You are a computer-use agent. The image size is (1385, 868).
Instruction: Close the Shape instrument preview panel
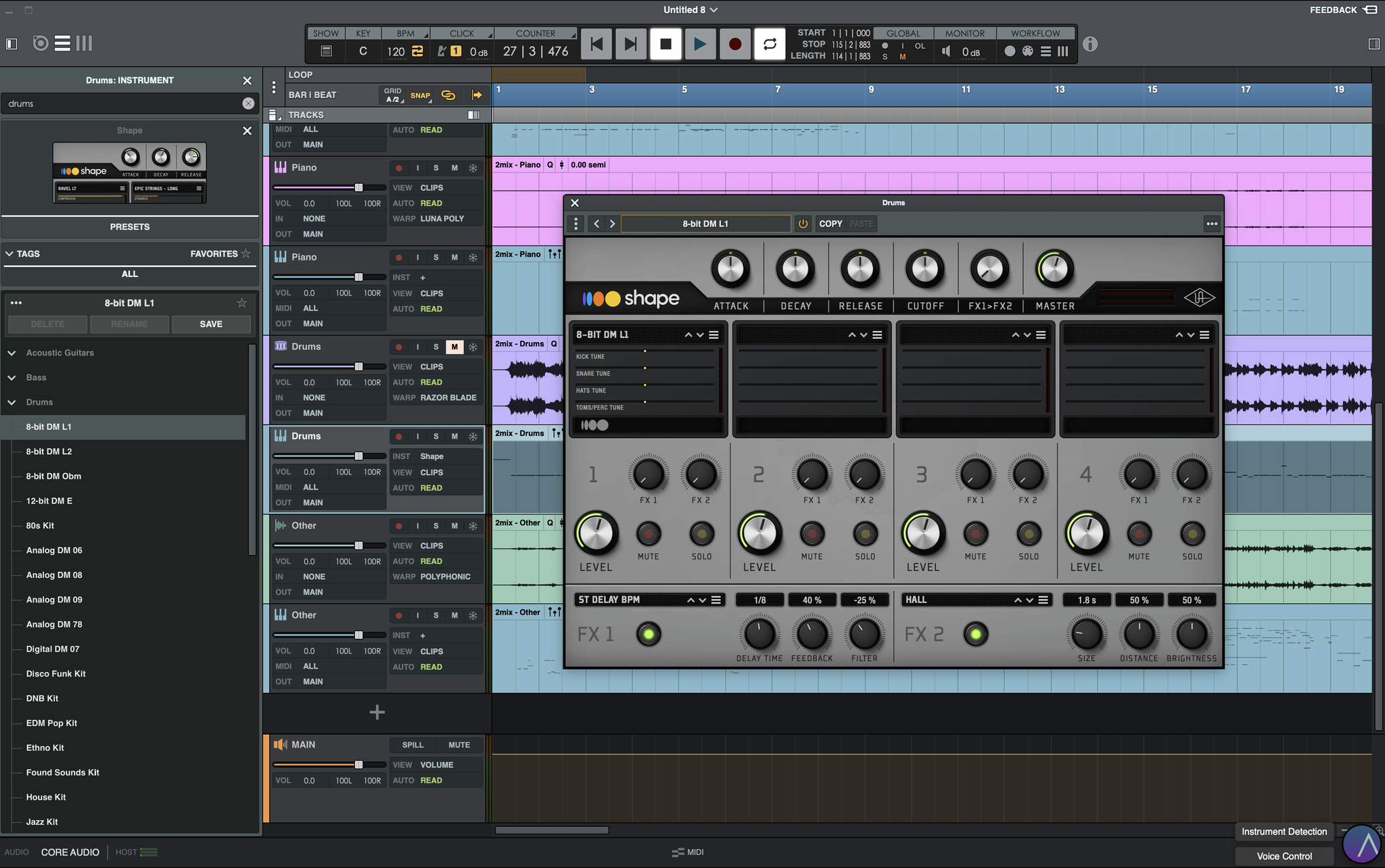(x=247, y=130)
